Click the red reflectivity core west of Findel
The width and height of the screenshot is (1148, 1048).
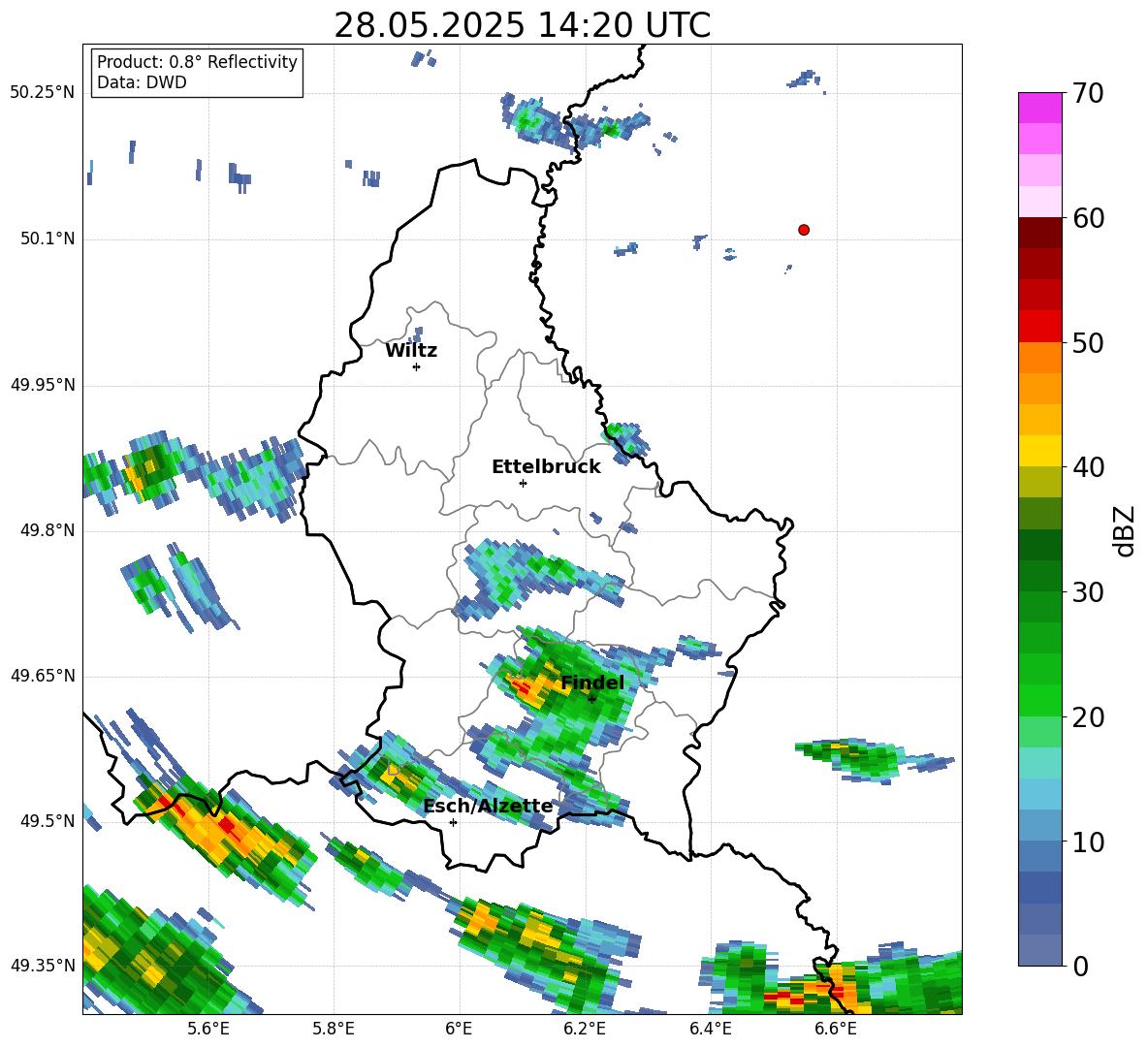(521, 686)
